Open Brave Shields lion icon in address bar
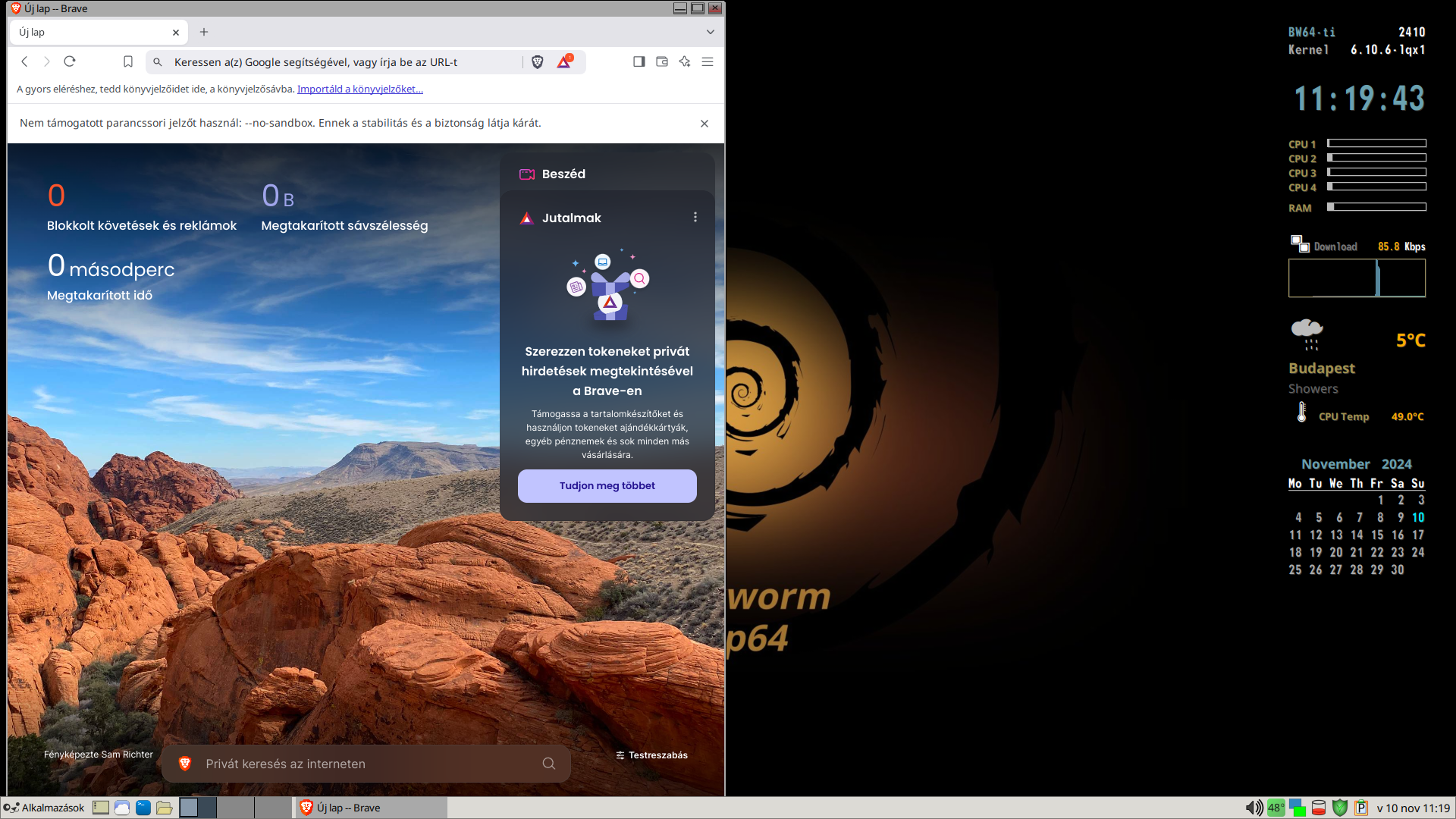The width and height of the screenshot is (1456, 819). click(x=538, y=62)
